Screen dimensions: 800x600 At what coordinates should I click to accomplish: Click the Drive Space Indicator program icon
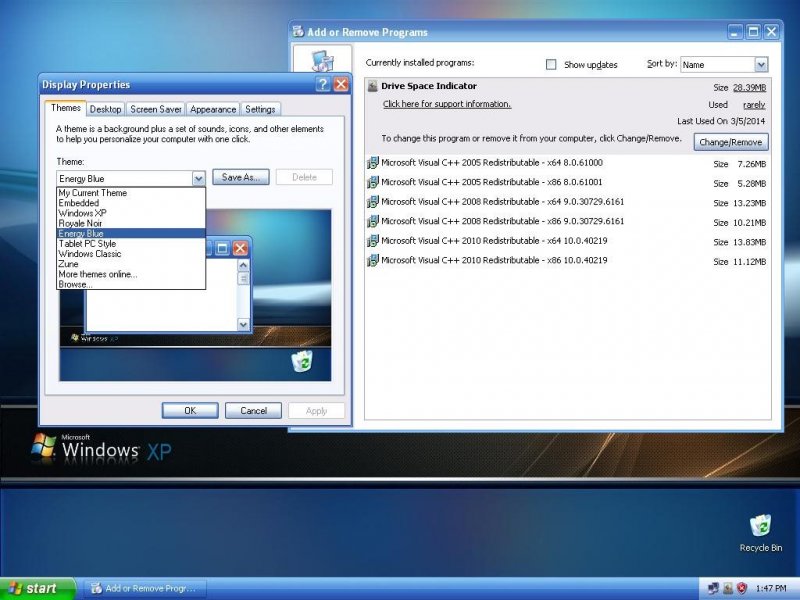372,86
